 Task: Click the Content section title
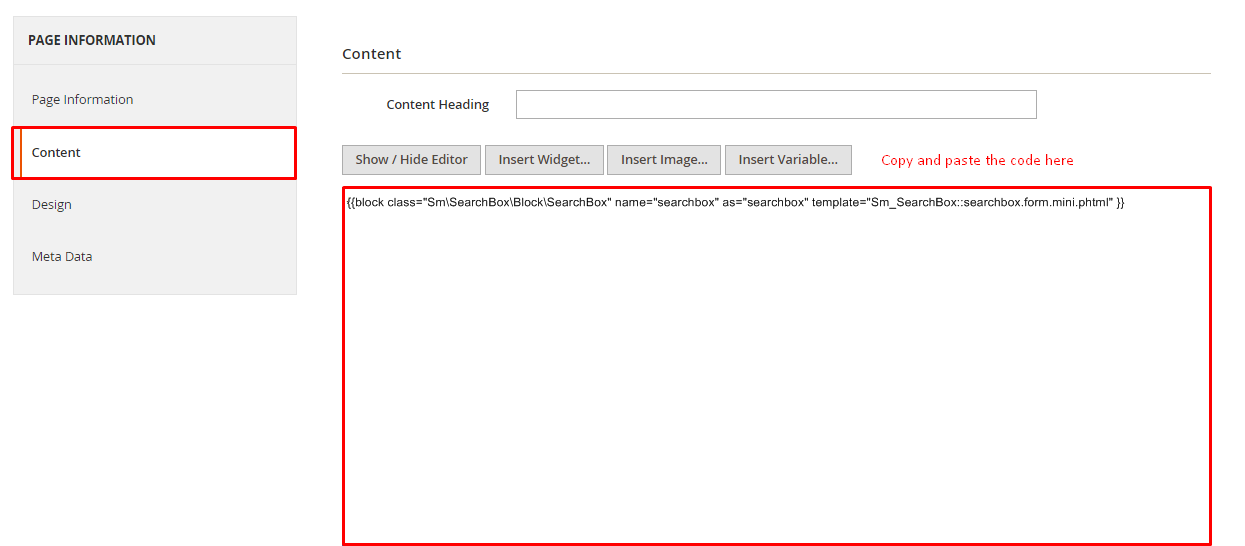[x=372, y=54]
